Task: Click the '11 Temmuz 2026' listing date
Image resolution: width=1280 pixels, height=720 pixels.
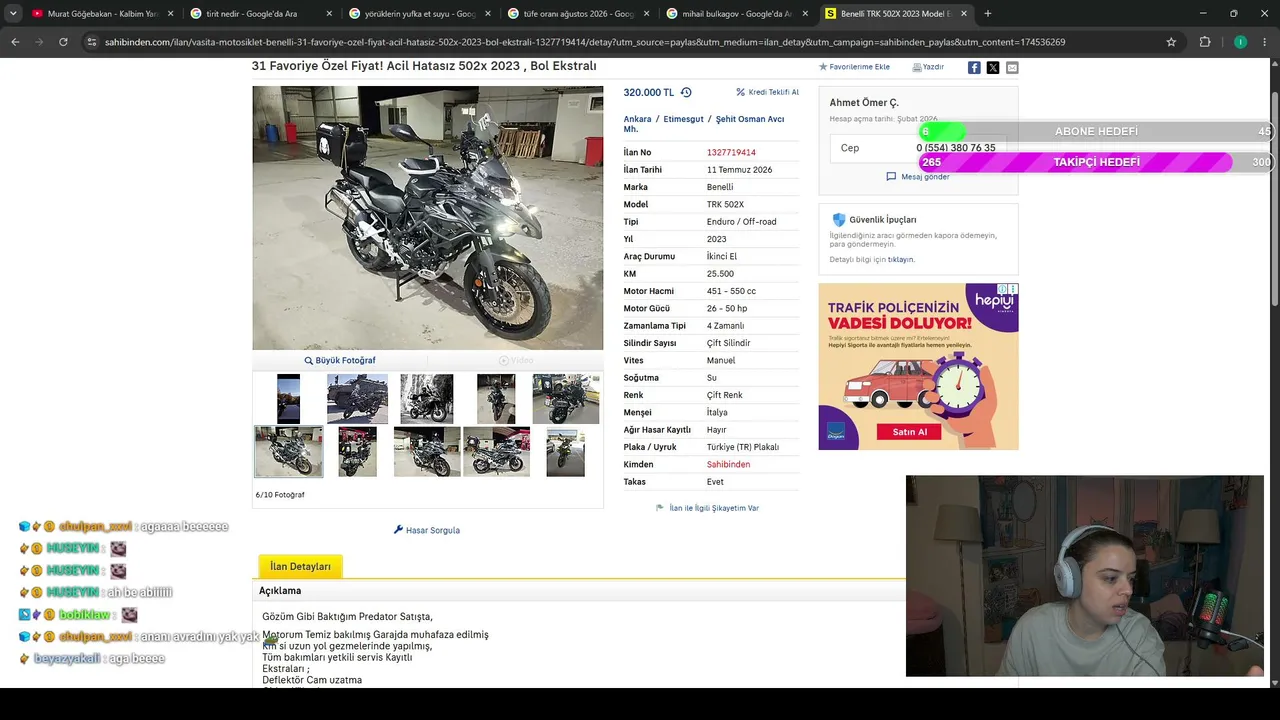Action: click(x=739, y=170)
